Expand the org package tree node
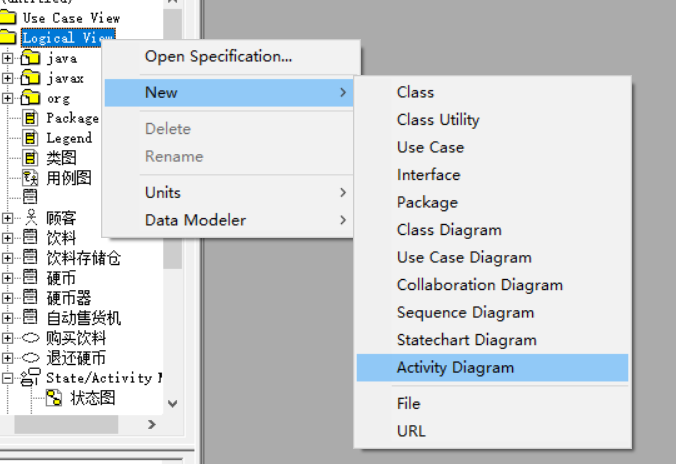Image resolution: width=676 pixels, height=464 pixels. 8,98
